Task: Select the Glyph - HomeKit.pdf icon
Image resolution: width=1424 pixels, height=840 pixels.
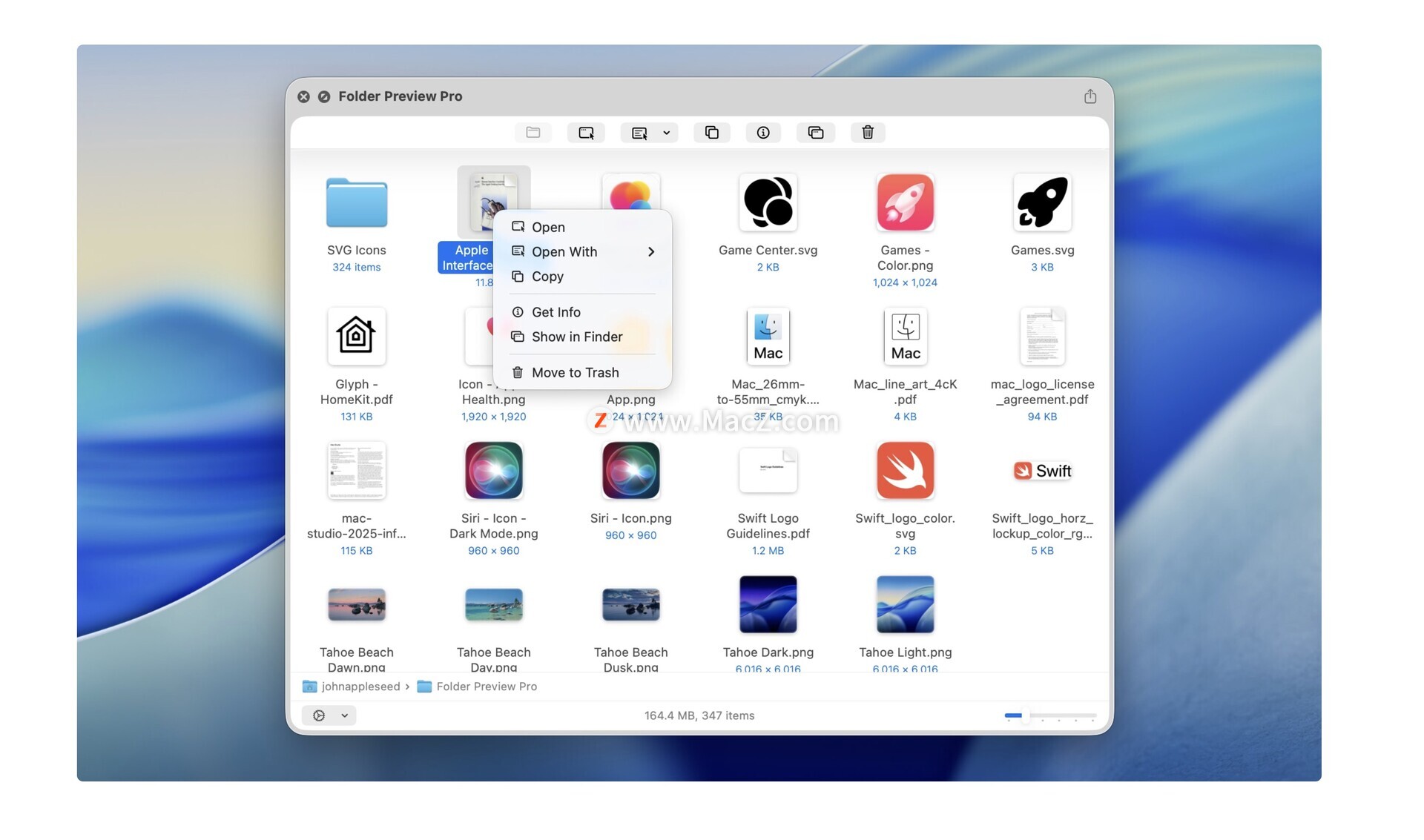Action: [x=357, y=336]
